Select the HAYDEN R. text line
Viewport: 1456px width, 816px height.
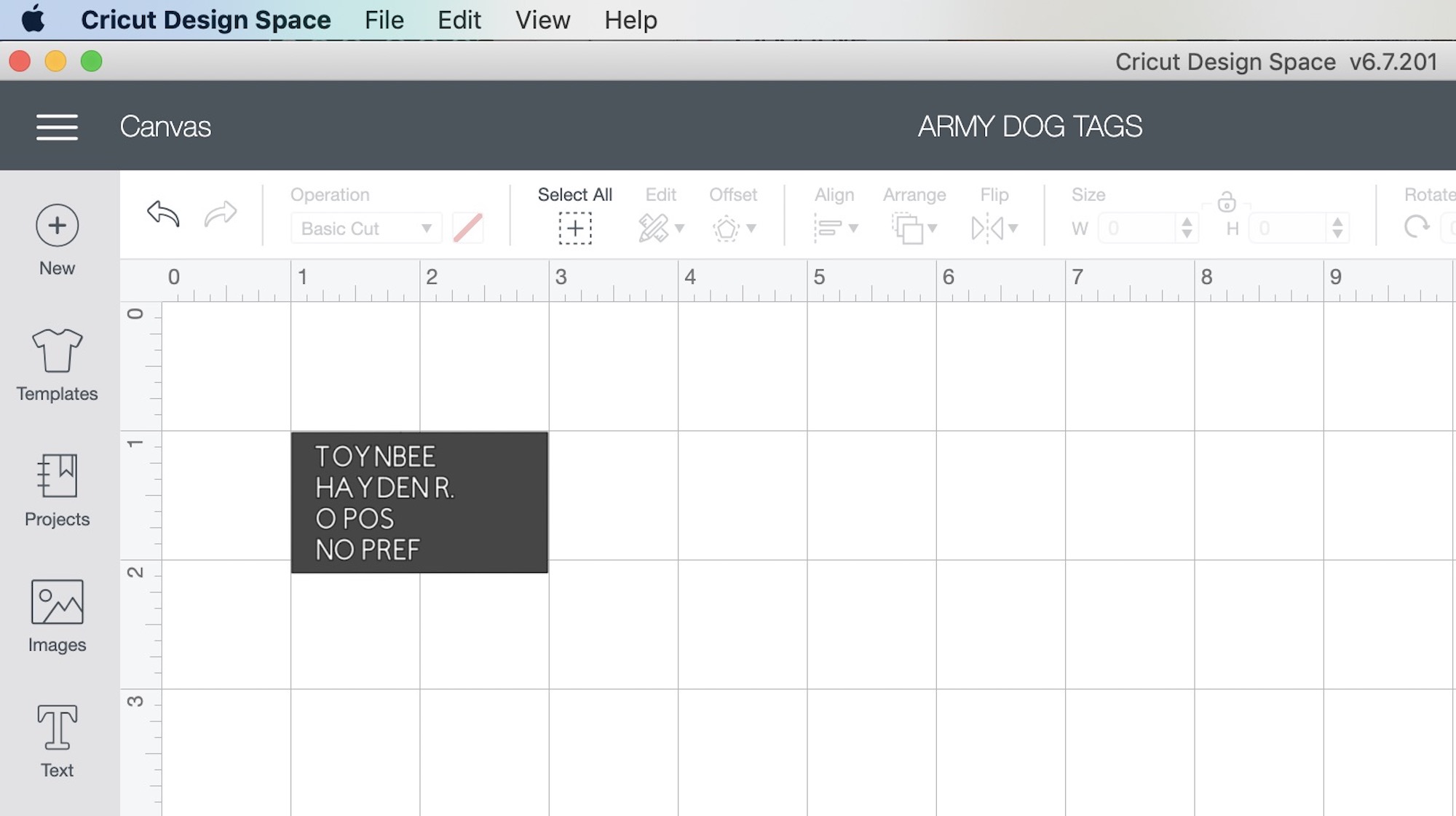point(384,488)
